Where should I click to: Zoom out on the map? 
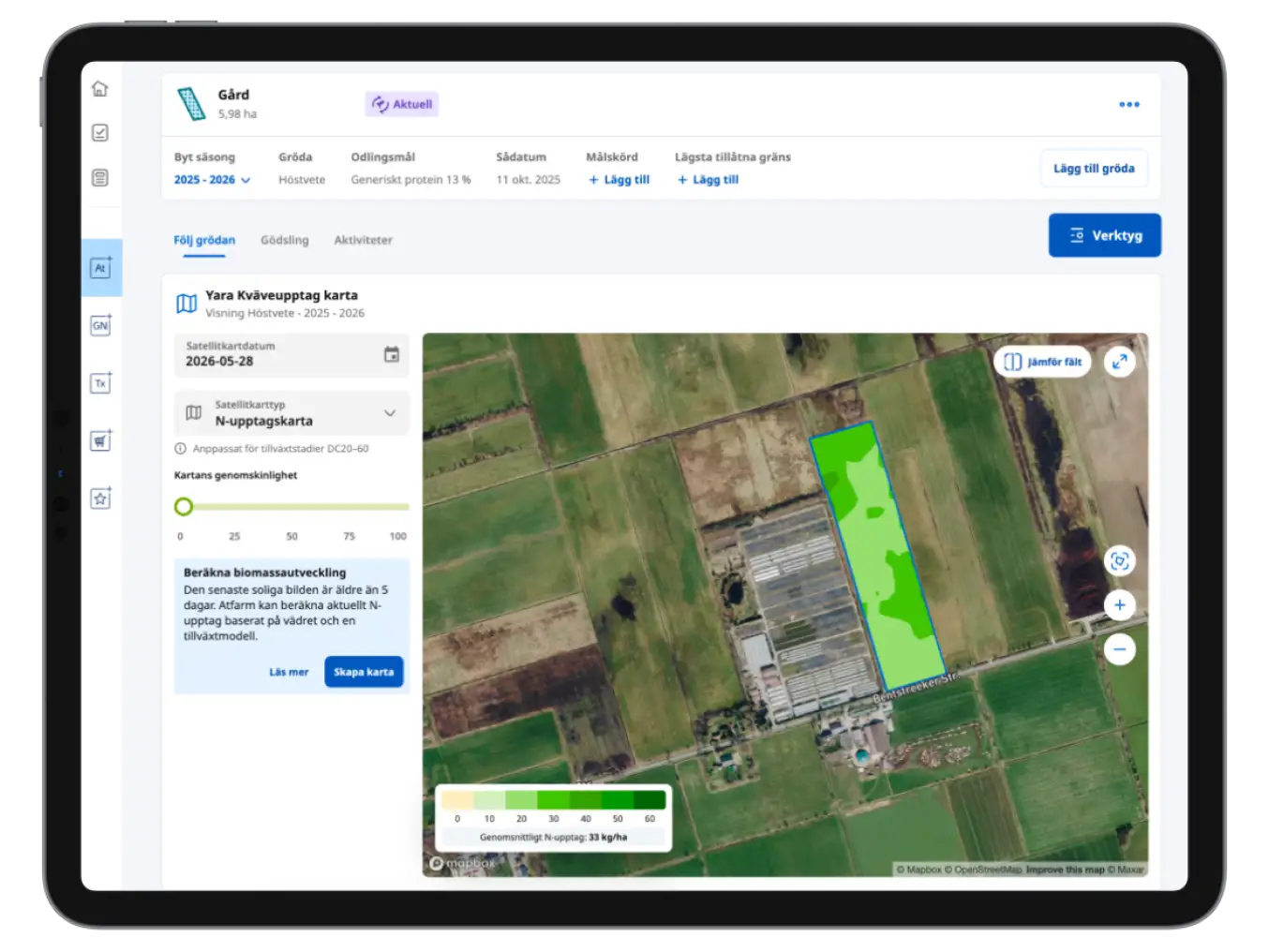[1119, 649]
